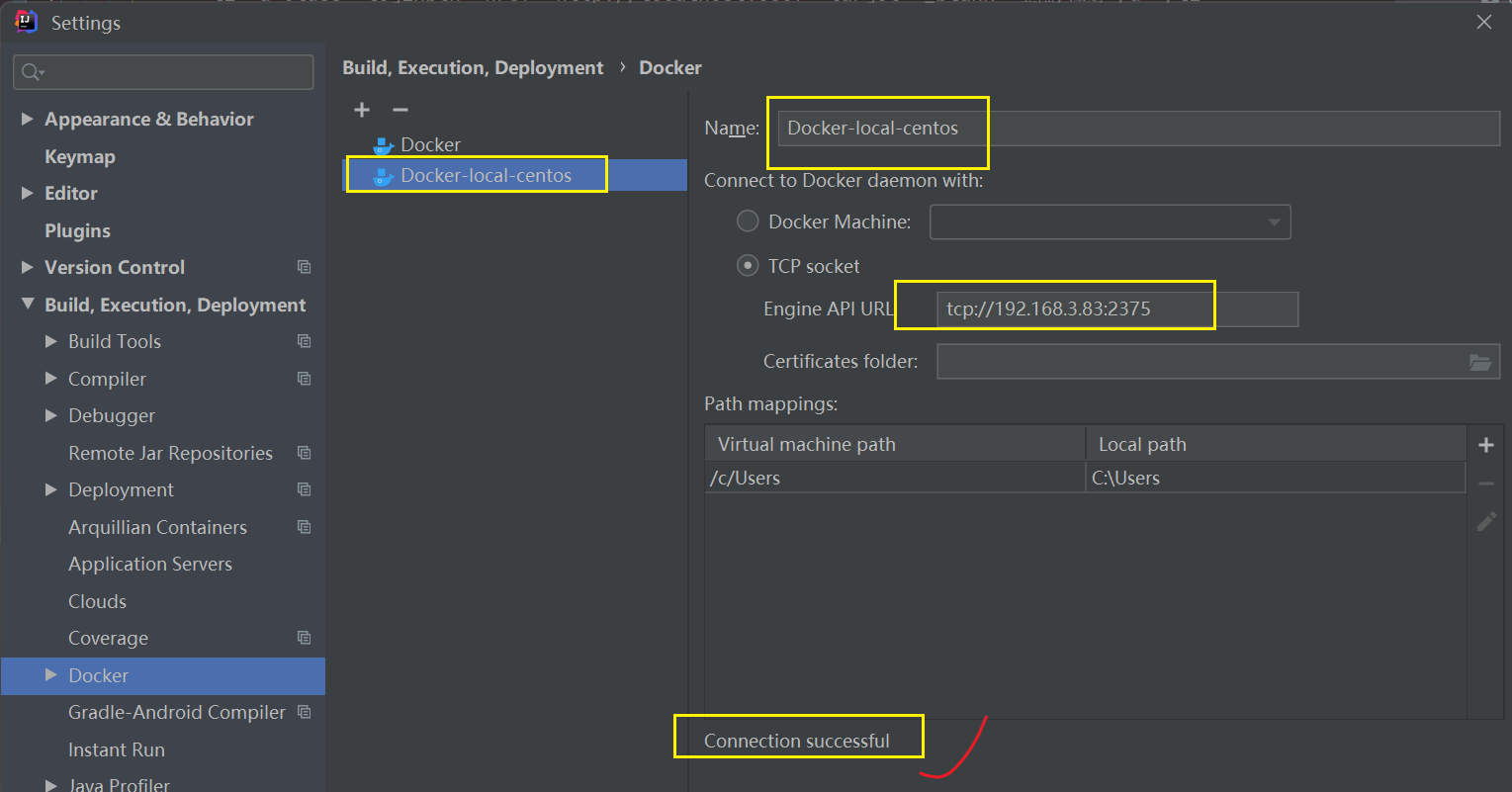Add a path mapping with plus button
1512x792 pixels.
(x=1485, y=445)
